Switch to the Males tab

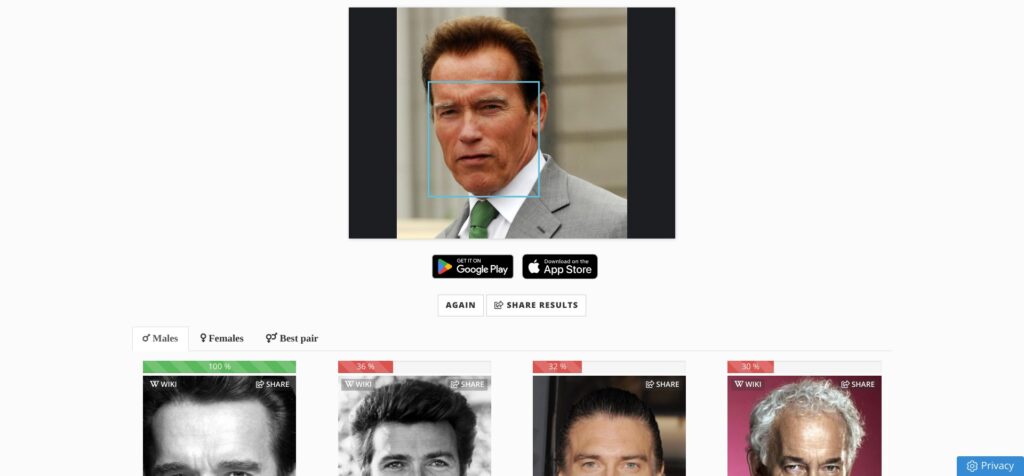point(160,338)
